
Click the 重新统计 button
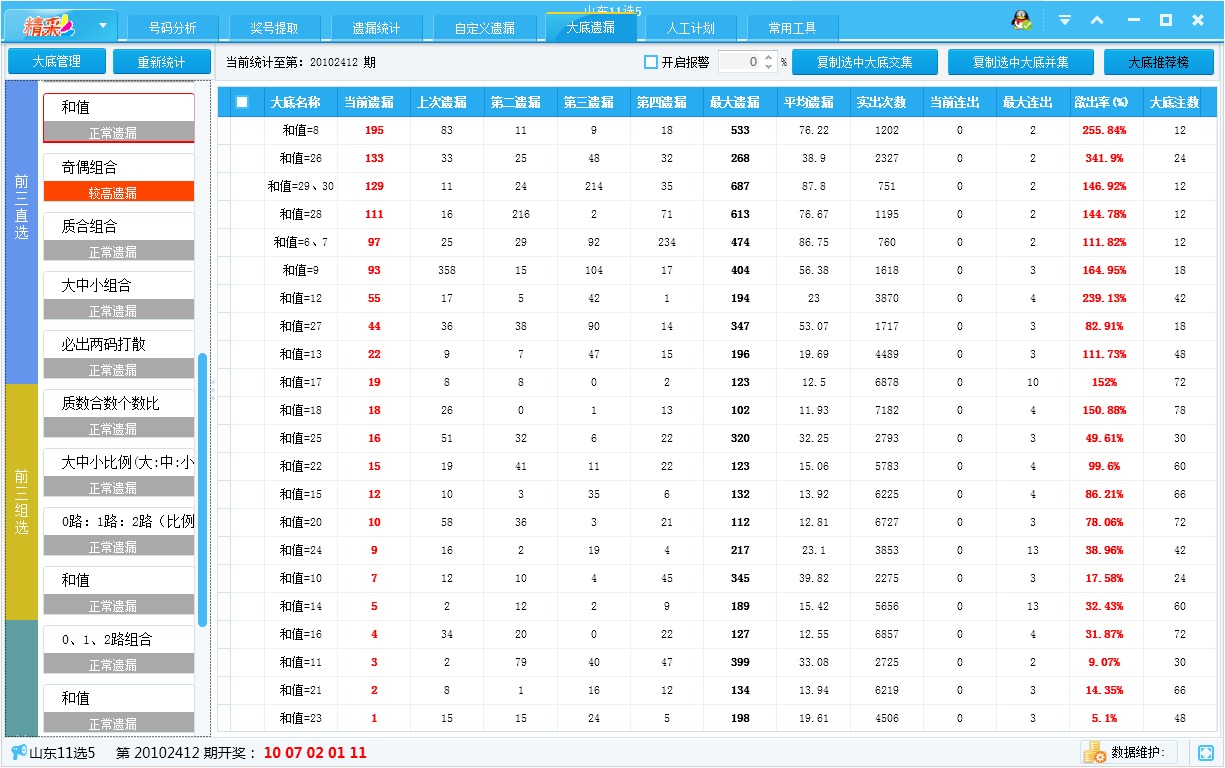click(x=162, y=60)
